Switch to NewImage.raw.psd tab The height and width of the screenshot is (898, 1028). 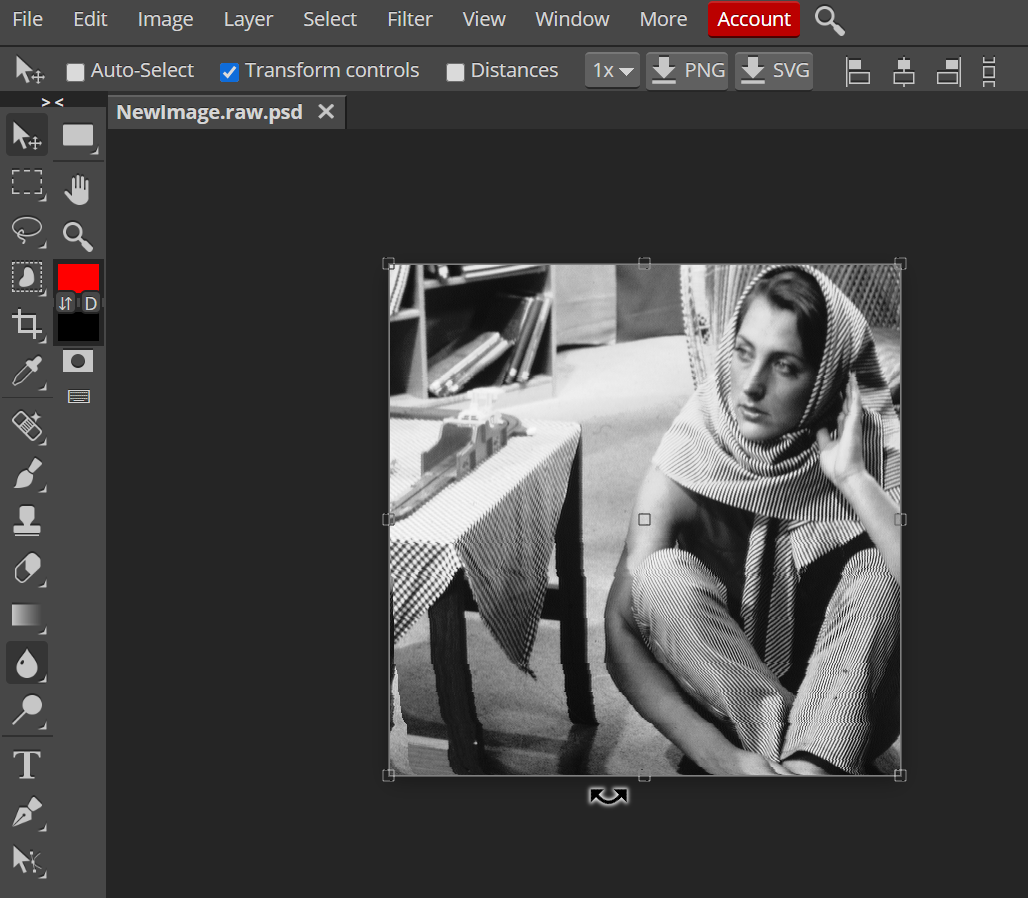209,112
